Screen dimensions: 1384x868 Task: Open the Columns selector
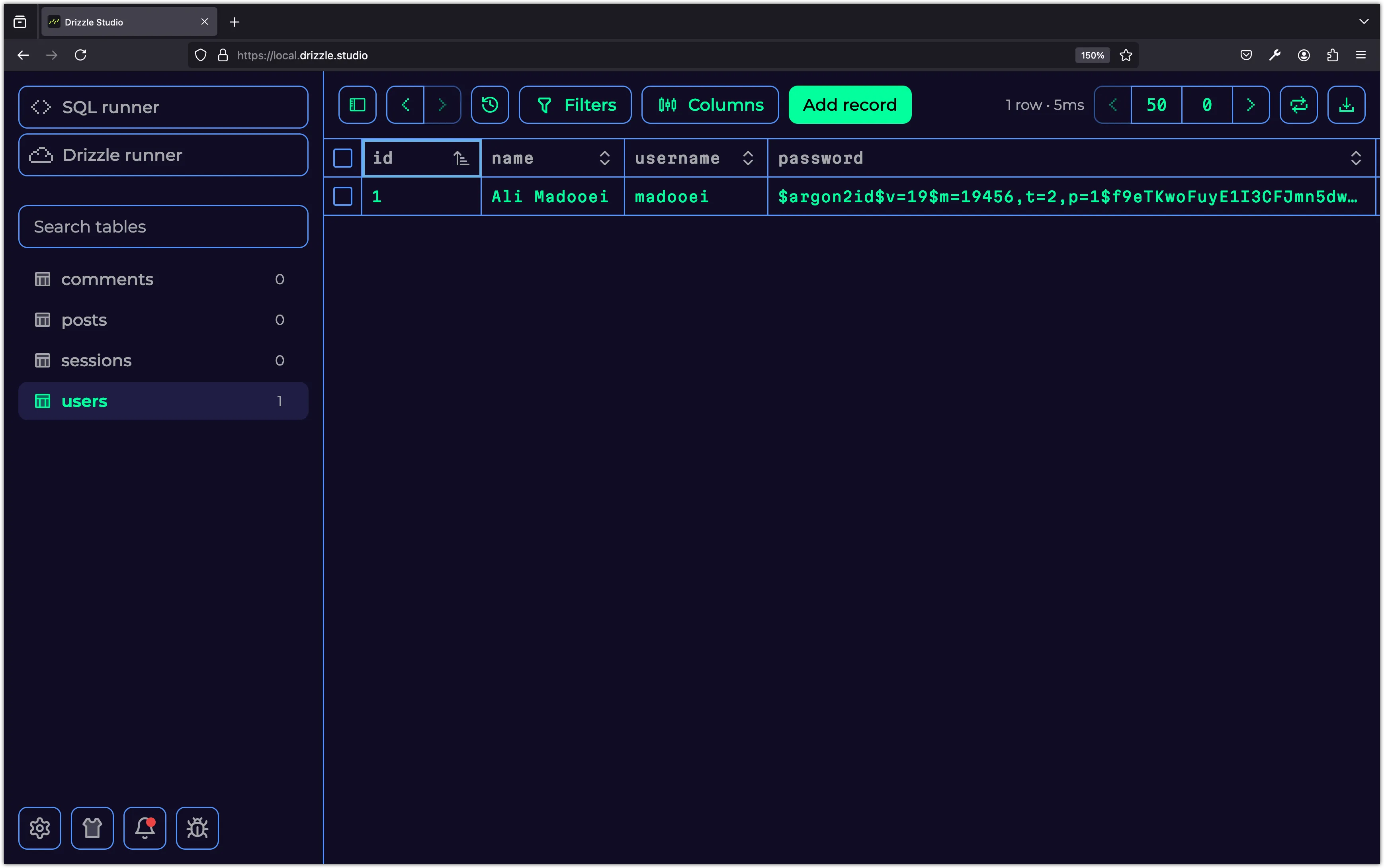(x=710, y=104)
